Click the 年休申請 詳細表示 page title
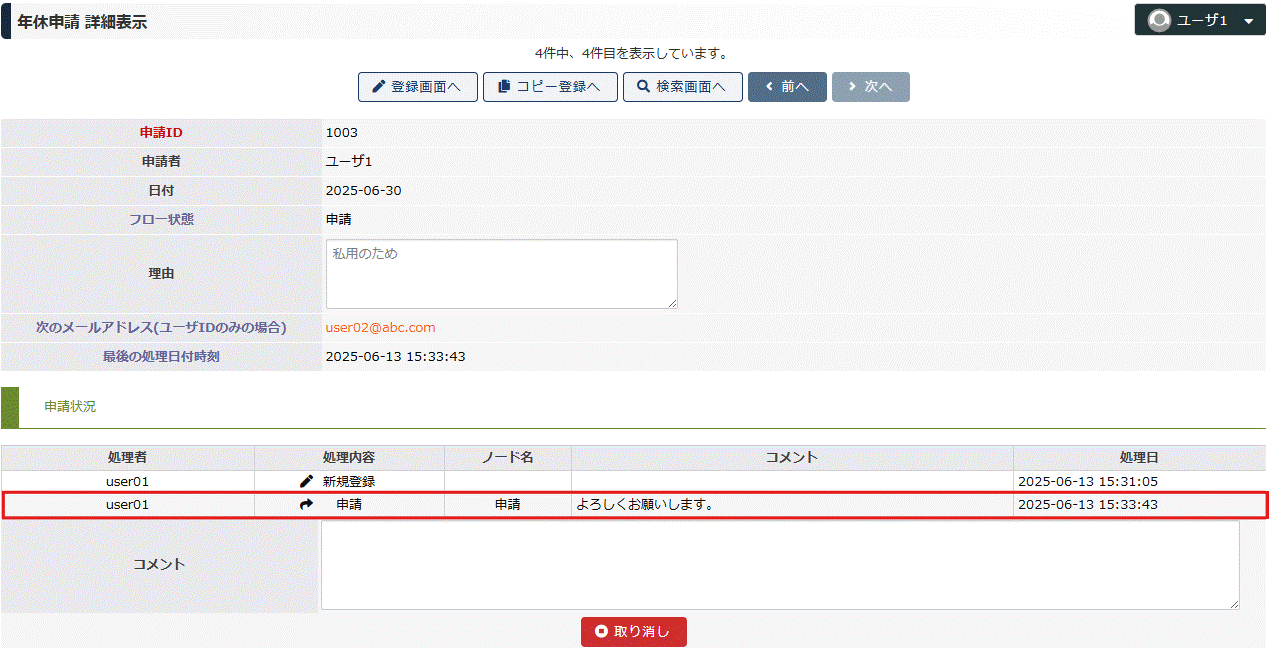Image resolution: width=1269 pixels, height=648 pixels. 83,21
